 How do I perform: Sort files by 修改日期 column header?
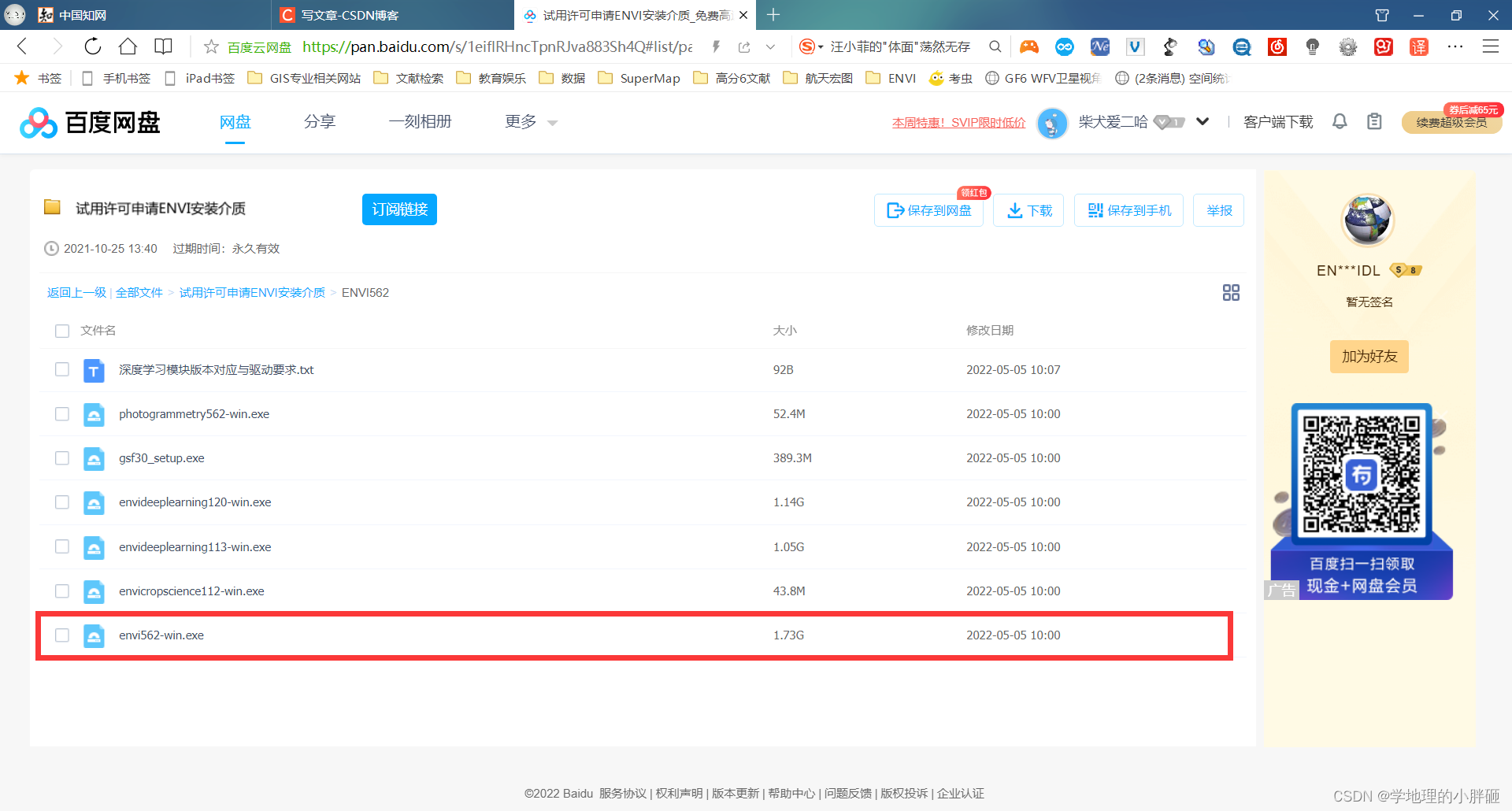[x=990, y=331]
